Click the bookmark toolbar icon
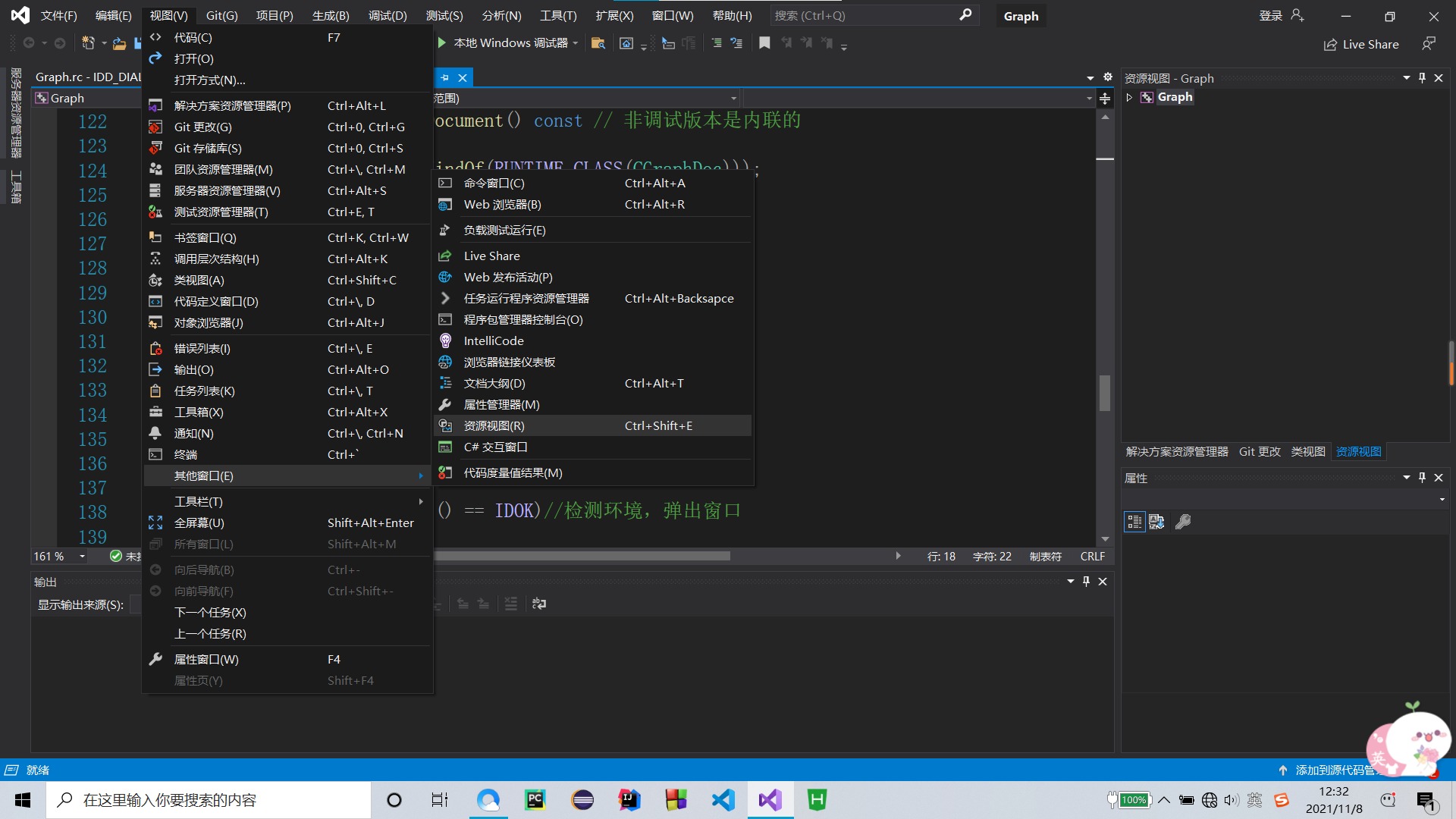The width and height of the screenshot is (1456, 819). pos(764,43)
